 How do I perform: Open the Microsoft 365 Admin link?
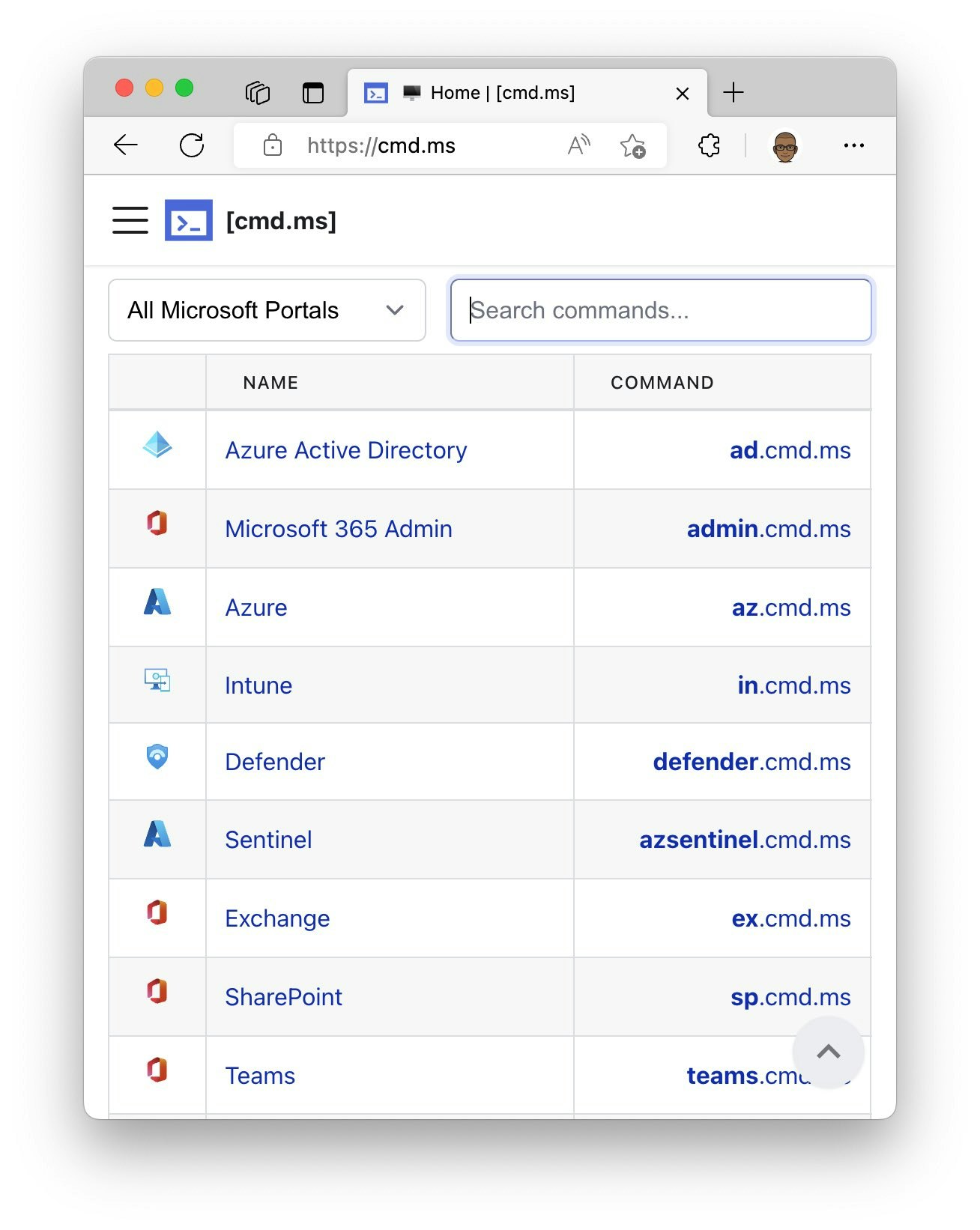point(339,529)
